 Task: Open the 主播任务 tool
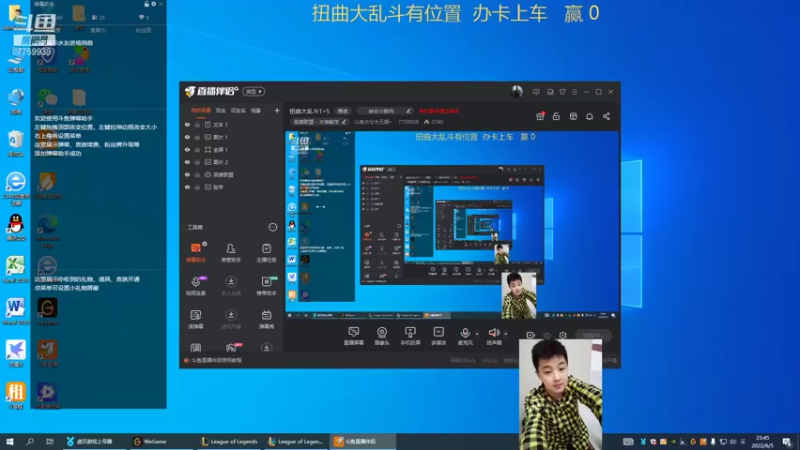[266, 252]
